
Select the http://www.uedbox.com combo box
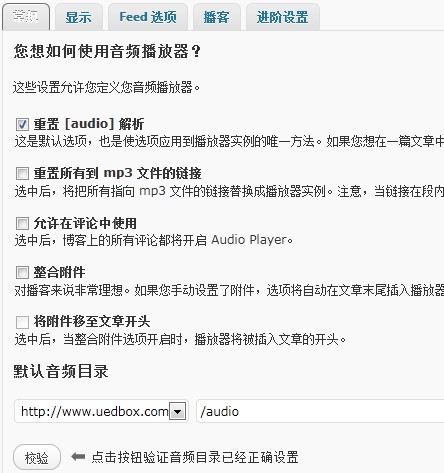[x=101, y=411]
